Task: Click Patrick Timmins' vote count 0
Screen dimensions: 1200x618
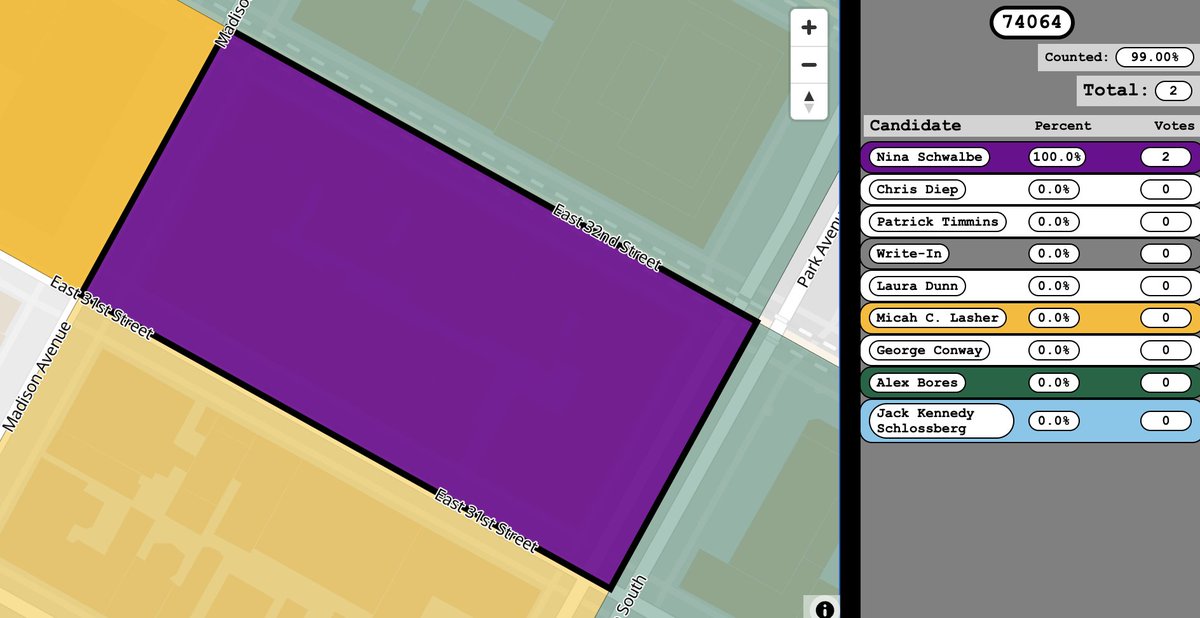Action: click(x=1166, y=221)
